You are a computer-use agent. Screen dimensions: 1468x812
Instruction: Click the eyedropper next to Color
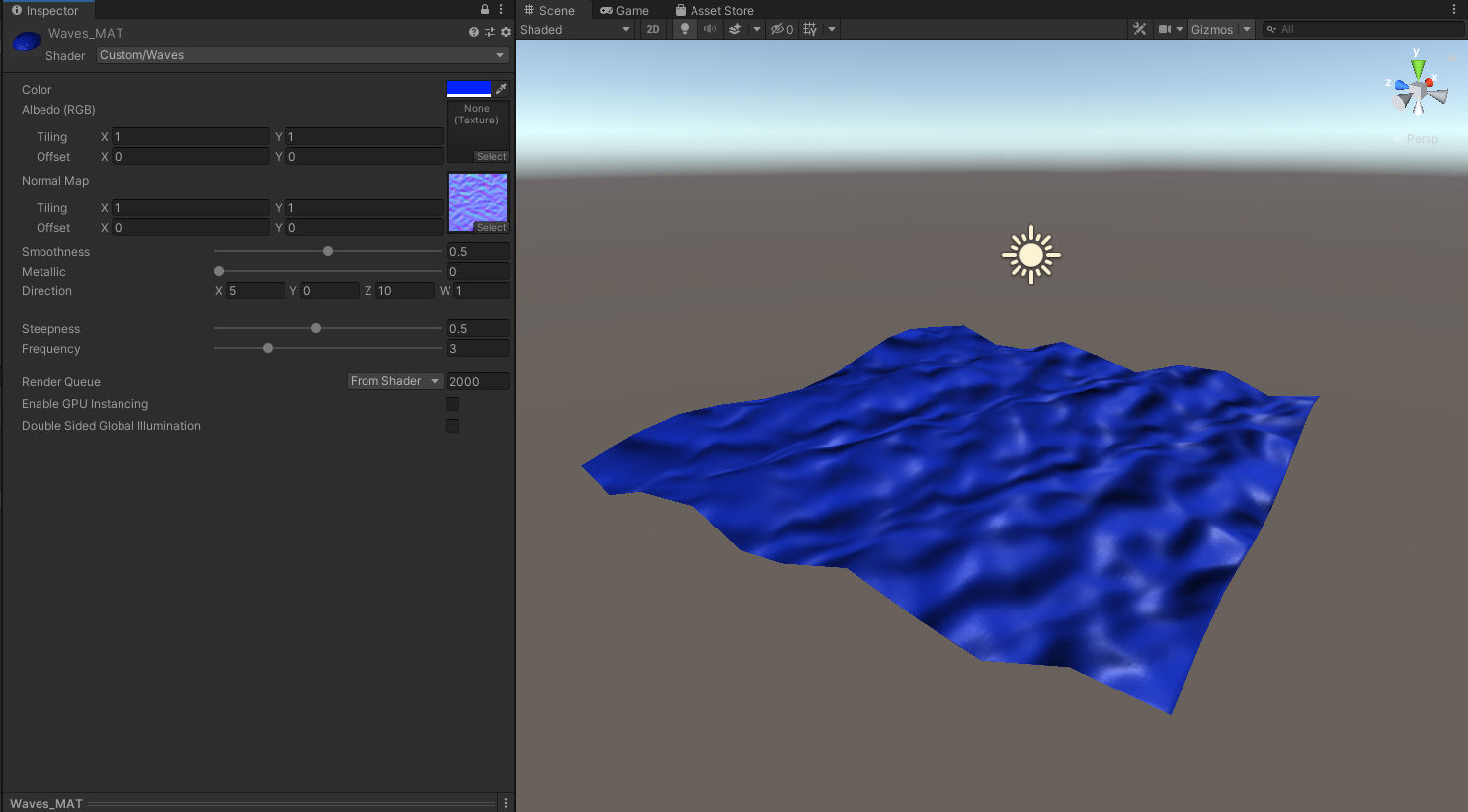[x=502, y=89]
